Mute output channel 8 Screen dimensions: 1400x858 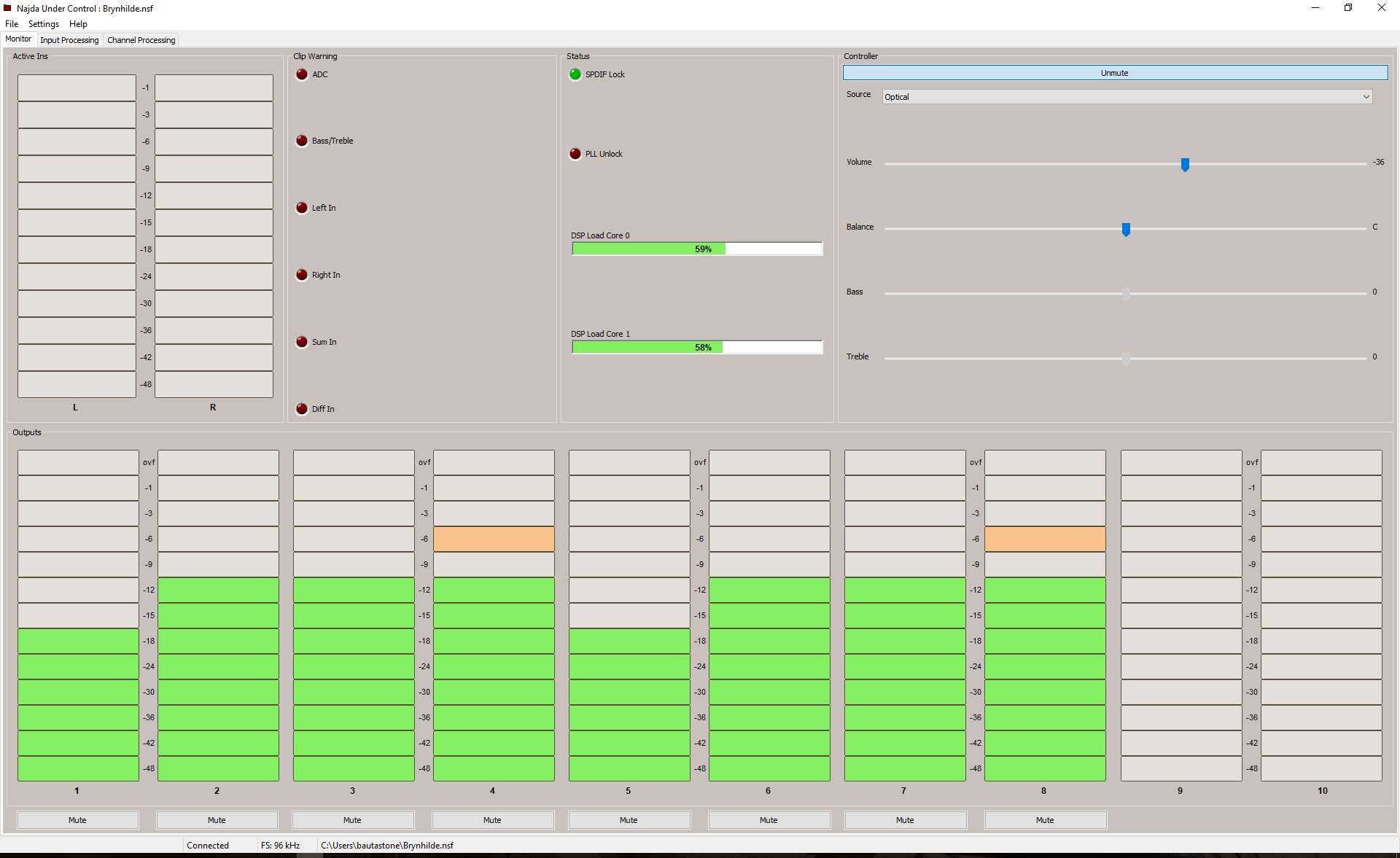(x=1045, y=820)
